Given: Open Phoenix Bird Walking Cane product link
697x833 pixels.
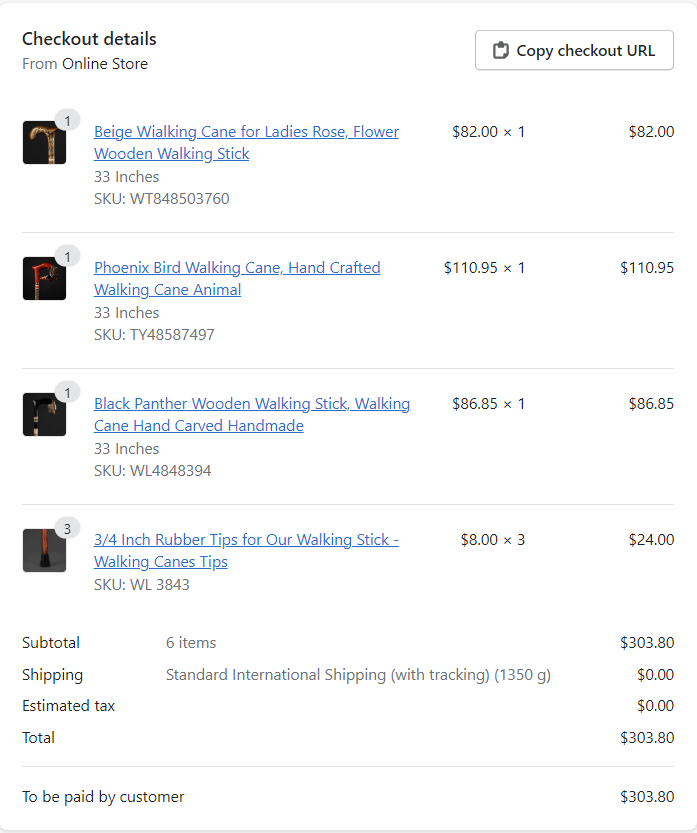Looking at the screenshot, I should pos(237,268).
